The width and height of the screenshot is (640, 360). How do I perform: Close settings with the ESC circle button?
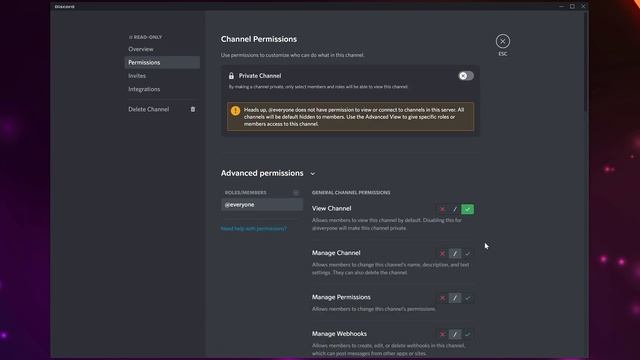pyautogui.click(x=502, y=41)
